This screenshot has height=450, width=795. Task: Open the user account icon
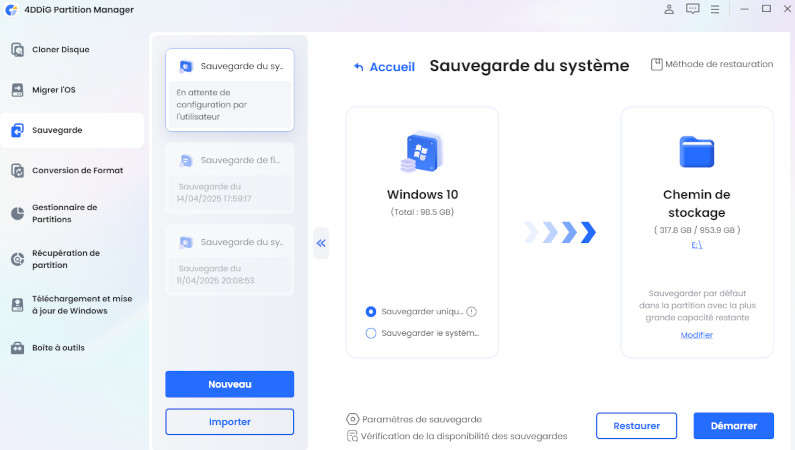click(669, 9)
